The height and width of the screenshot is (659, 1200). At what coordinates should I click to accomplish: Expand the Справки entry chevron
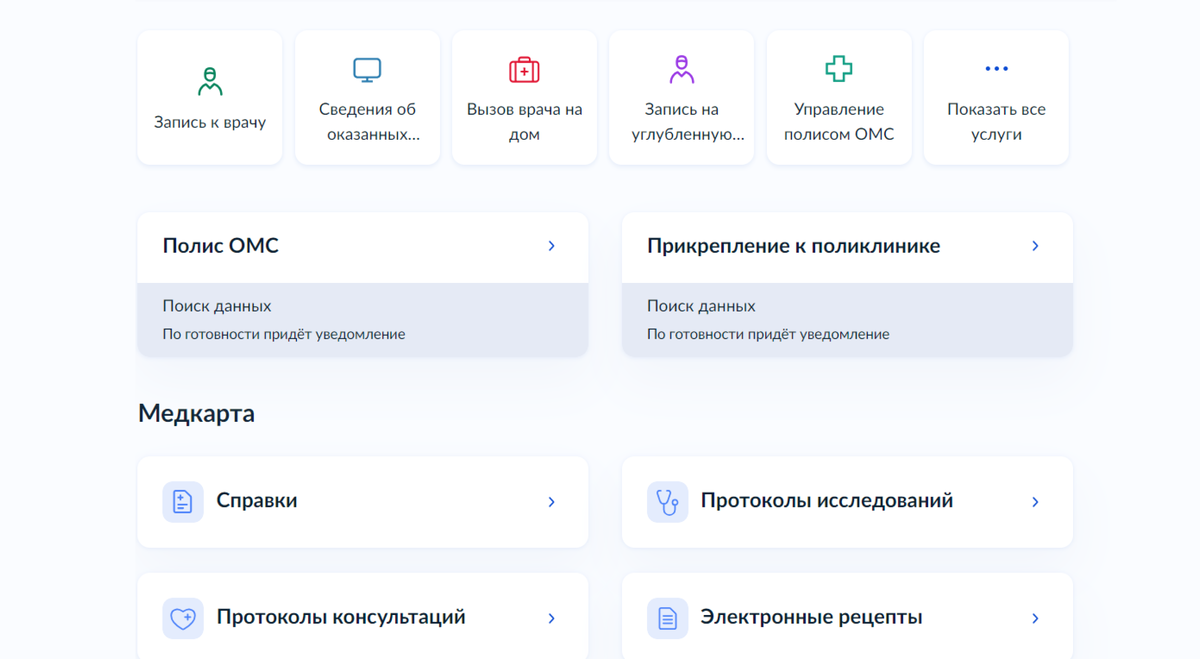coord(551,502)
